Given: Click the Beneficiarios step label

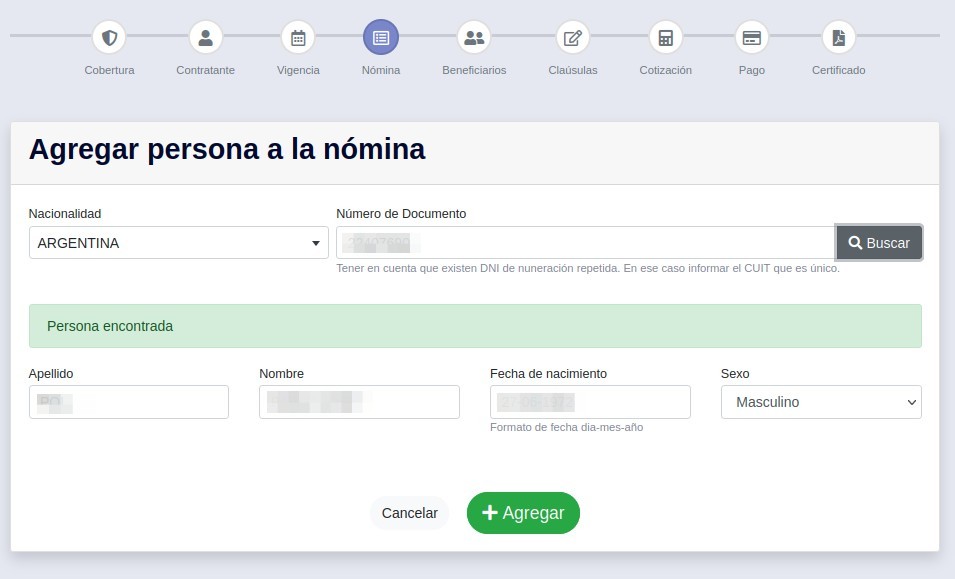Looking at the screenshot, I should click(474, 71).
